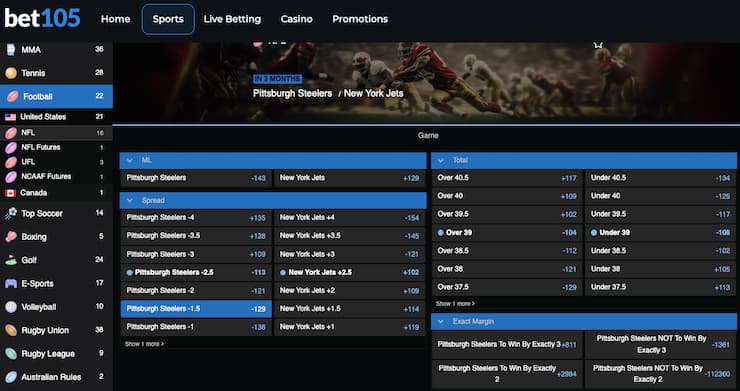
Task: Click the Volleyball icon
Action: (x=11, y=307)
